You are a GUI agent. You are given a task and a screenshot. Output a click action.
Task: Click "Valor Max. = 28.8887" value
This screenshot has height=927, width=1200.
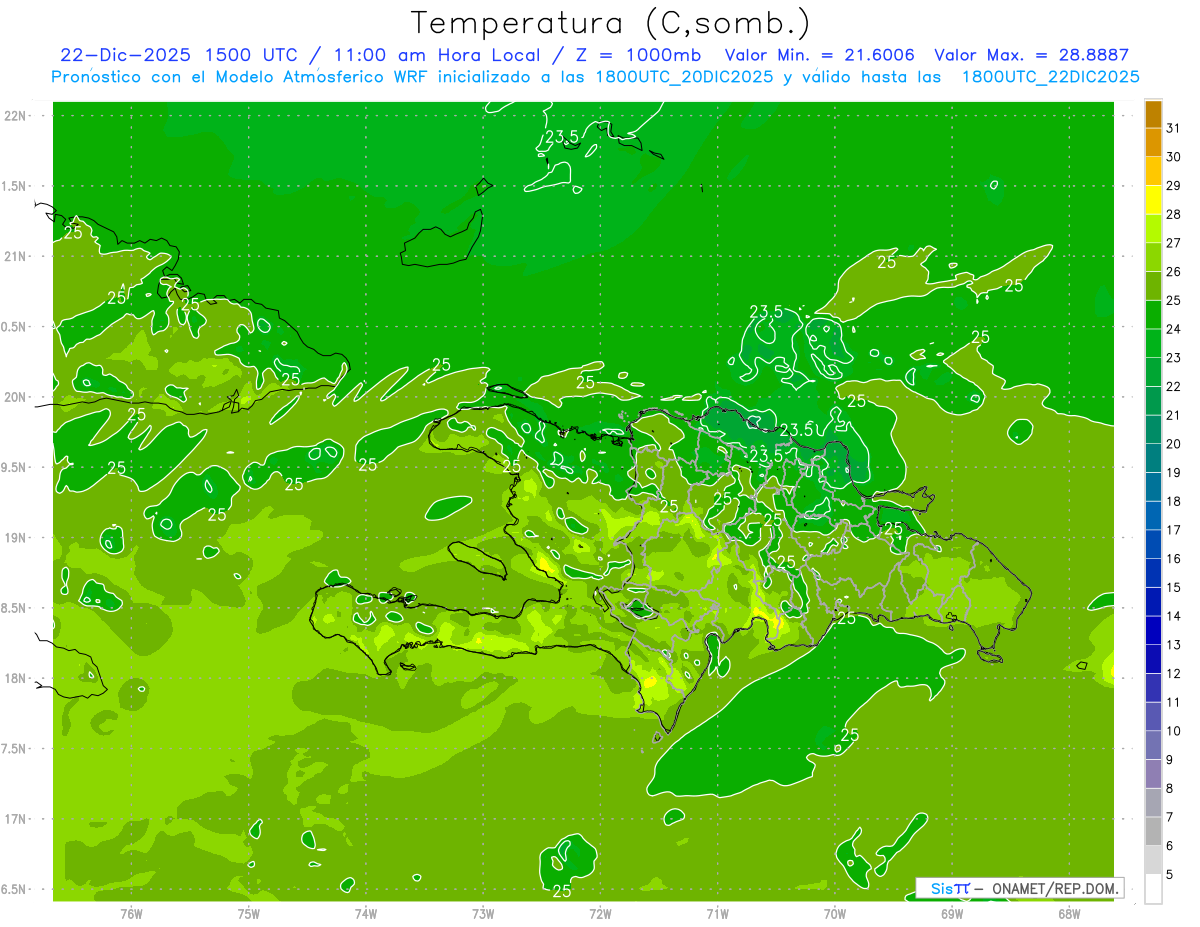(x=1032, y=55)
